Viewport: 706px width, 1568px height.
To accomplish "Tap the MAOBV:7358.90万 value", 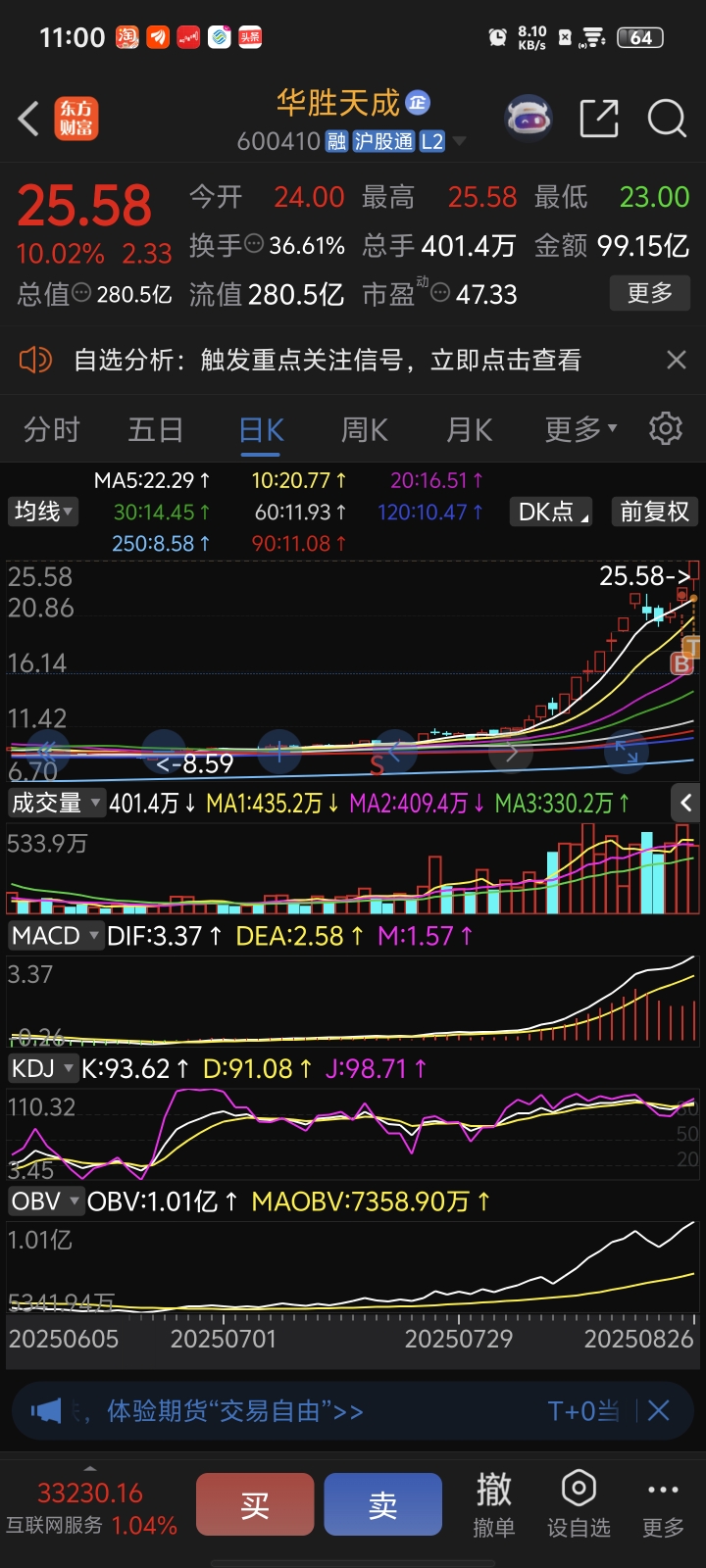I will pyautogui.click(x=371, y=1201).
